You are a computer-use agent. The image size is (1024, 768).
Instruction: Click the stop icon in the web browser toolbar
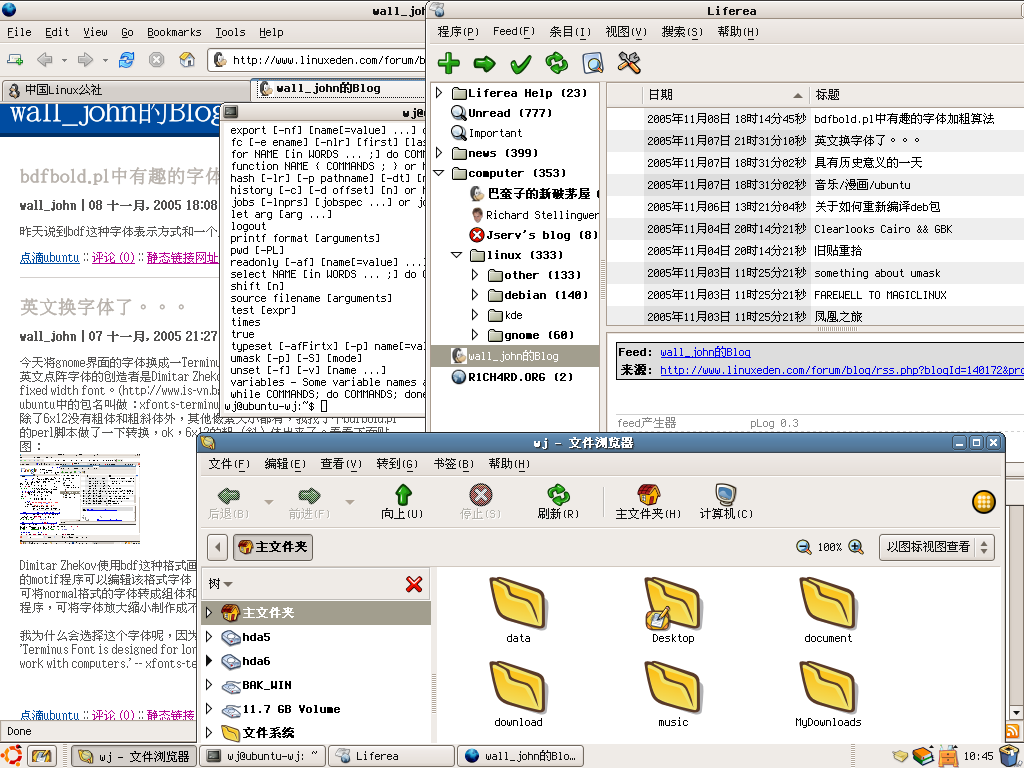click(x=156, y=60)
